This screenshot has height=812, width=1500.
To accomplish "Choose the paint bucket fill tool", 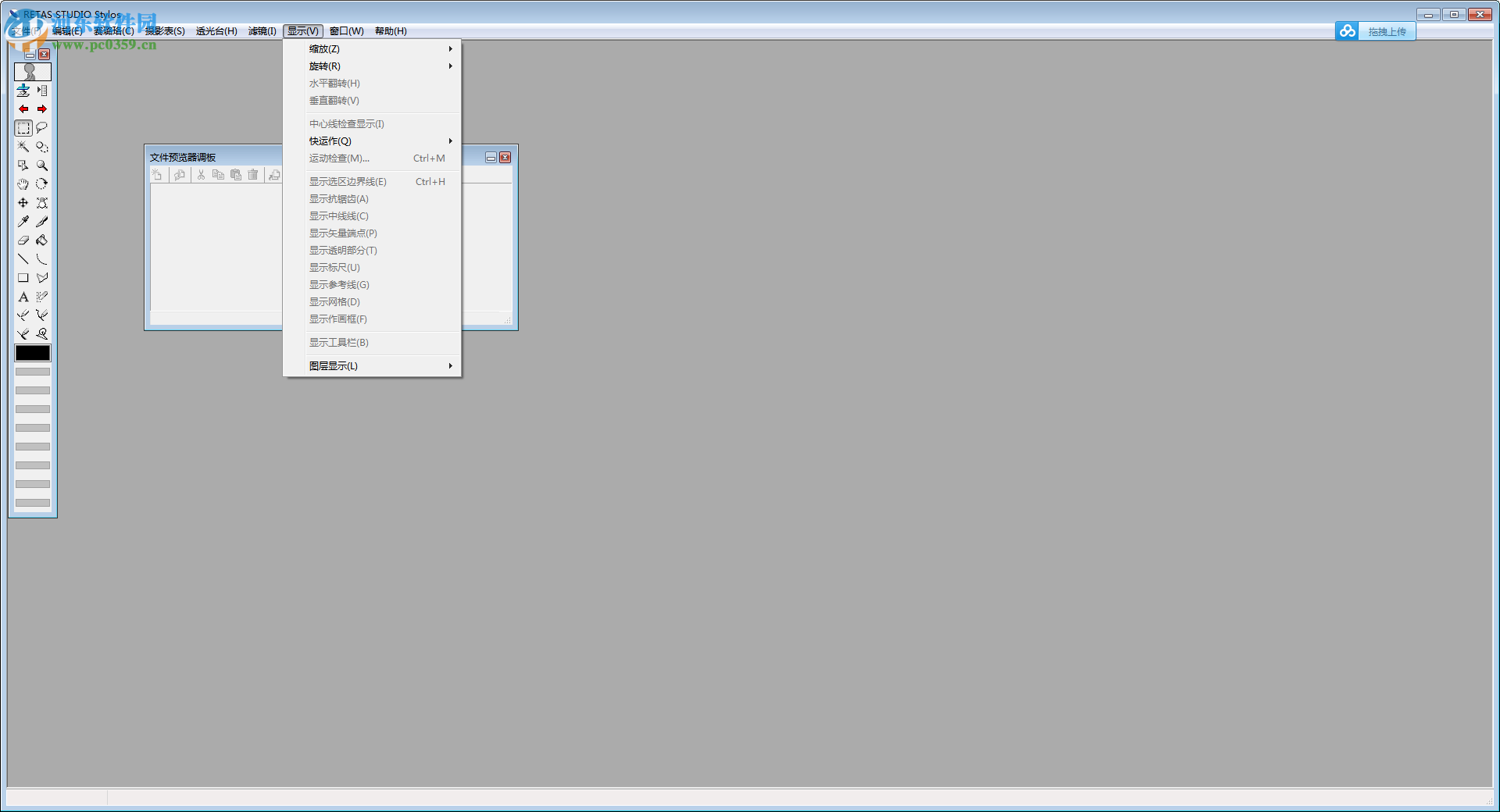I will coord(42,240).
